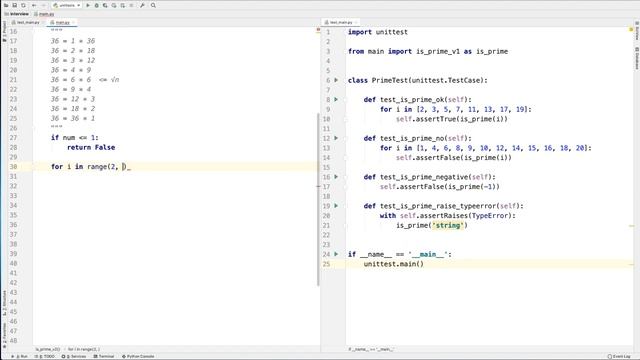The image size is (640, 360).
Task: Open the unittests run configuration dropdown
Action: click(67, 5)
